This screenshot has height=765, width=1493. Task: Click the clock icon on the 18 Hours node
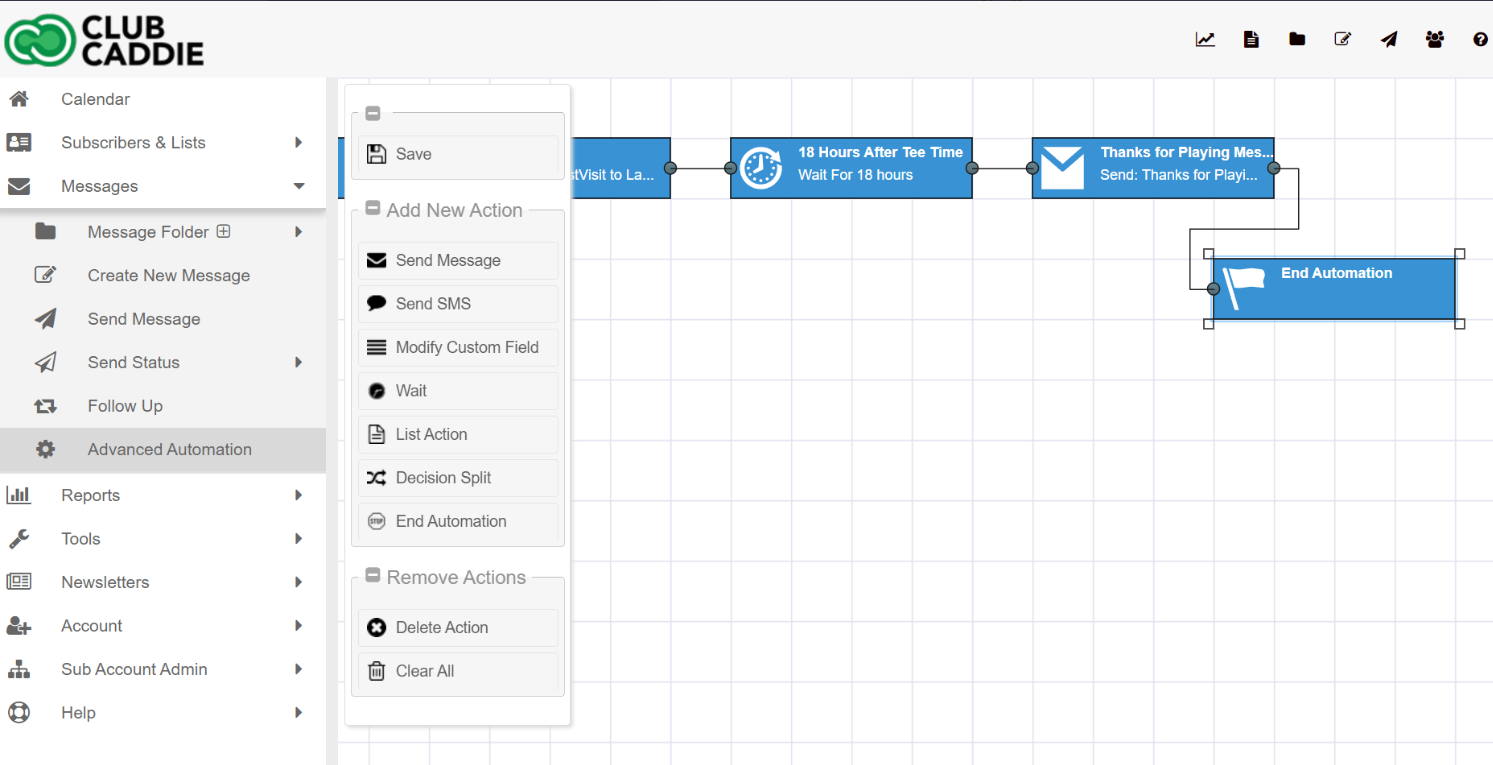(761, 168)
